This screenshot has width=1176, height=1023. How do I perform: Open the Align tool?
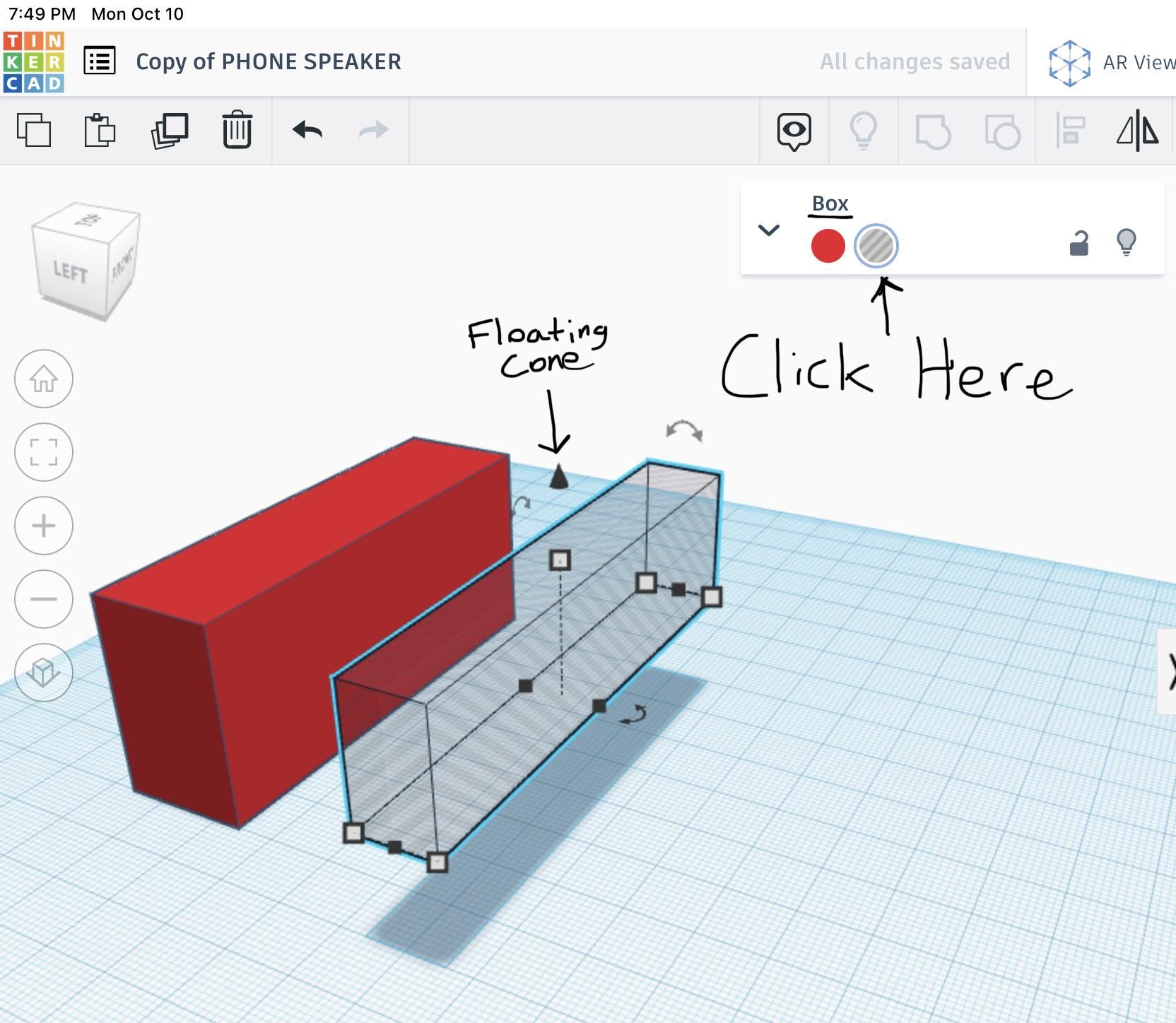(1071, 131)
